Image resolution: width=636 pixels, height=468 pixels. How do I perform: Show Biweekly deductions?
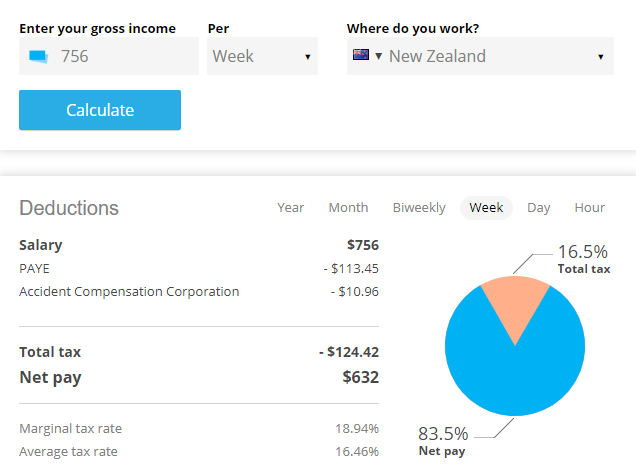pos(419,208)
